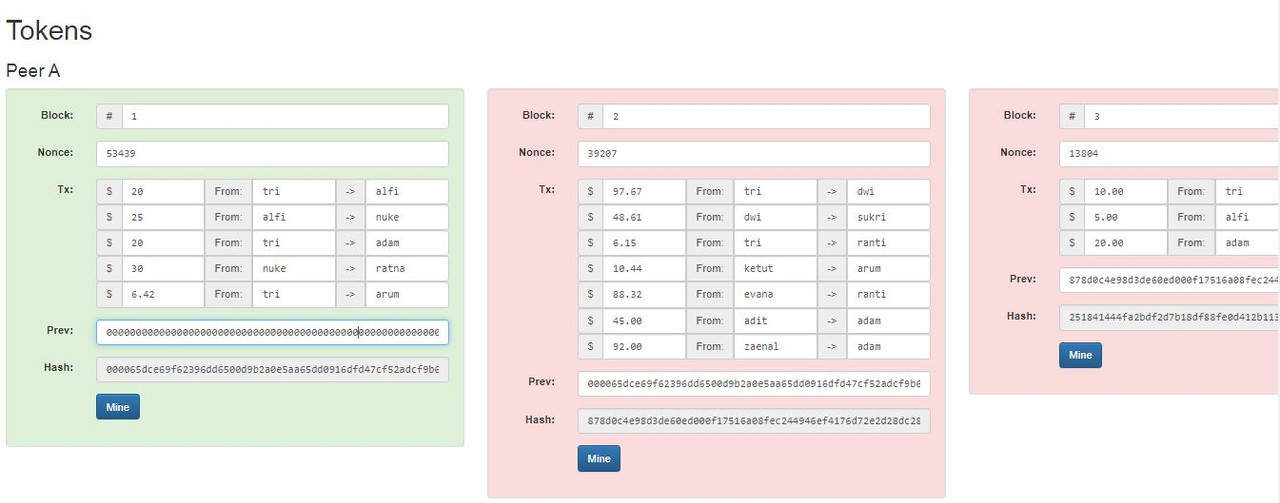1280x503 pixels.
Task: Edit the amount 88.32 in Block 2
Action: [644, 294]
